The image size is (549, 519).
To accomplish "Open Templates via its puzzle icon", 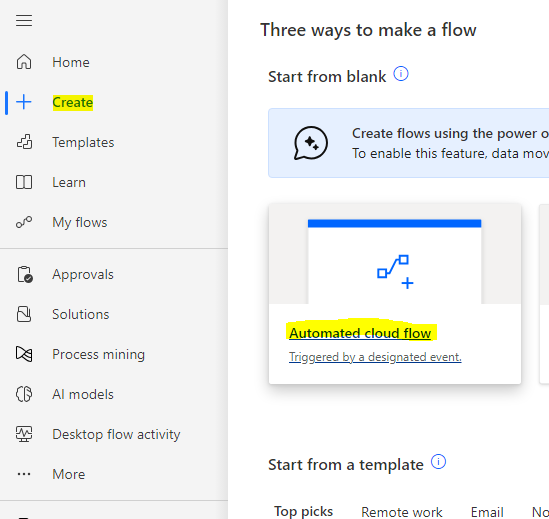I will 24,142.
